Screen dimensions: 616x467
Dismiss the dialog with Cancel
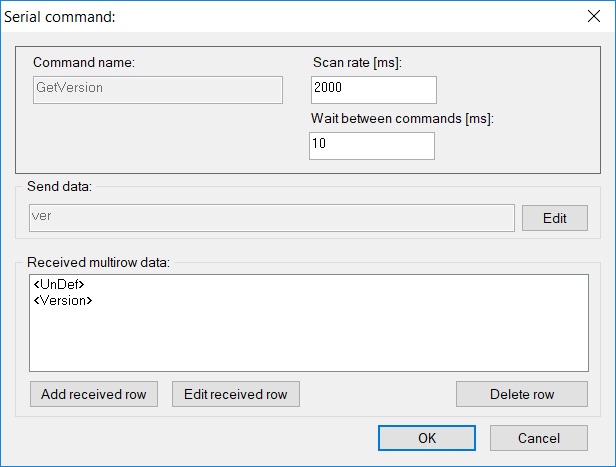[x=539, y=438]
